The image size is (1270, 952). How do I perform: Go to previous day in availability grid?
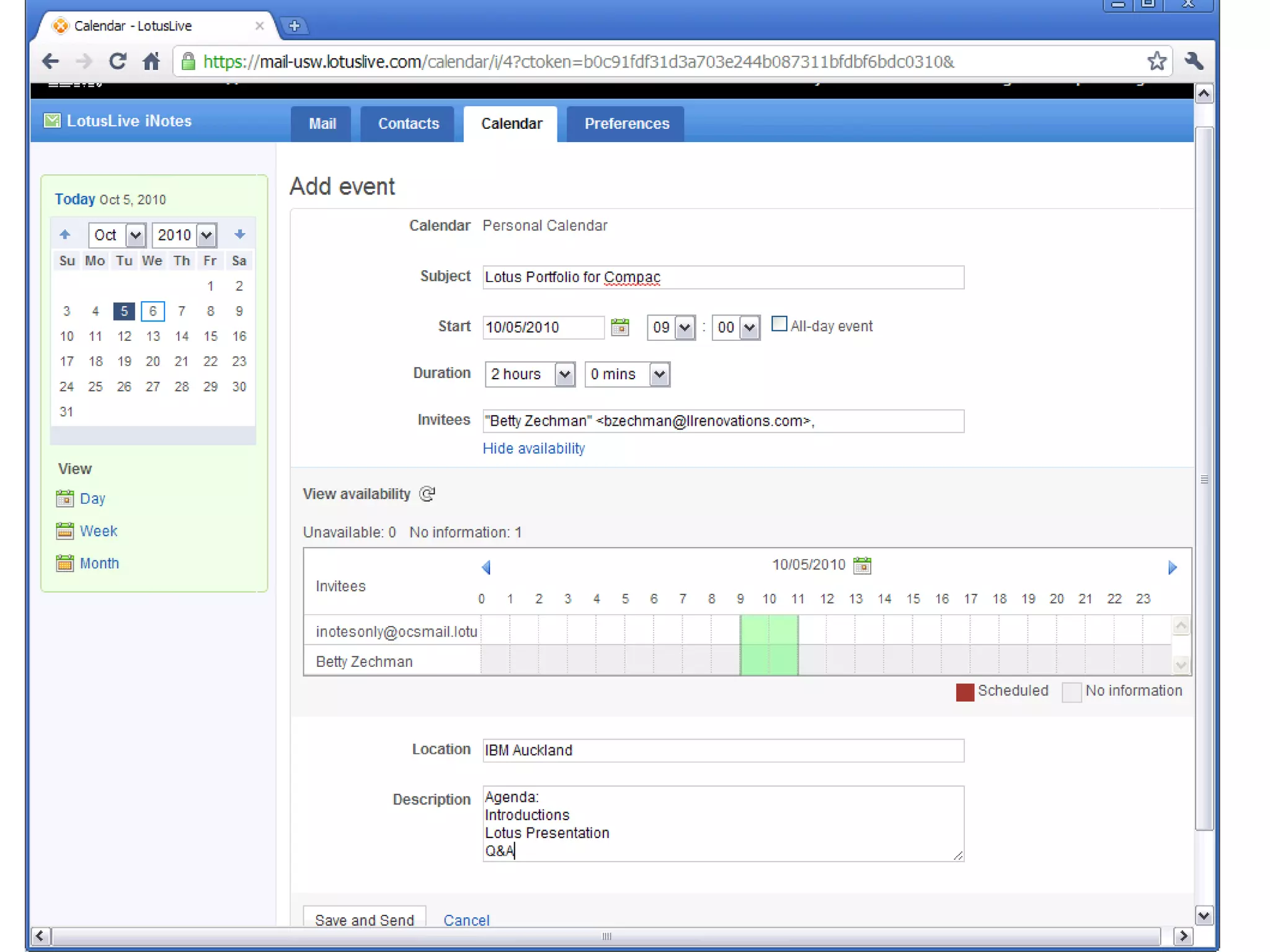pyautogui.click(x=486, y=567)
